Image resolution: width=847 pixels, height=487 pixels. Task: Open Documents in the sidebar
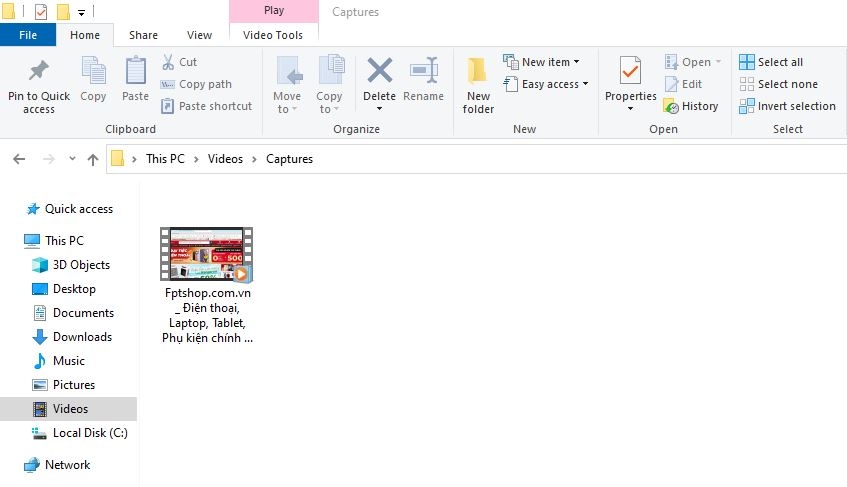click(83, 313)
